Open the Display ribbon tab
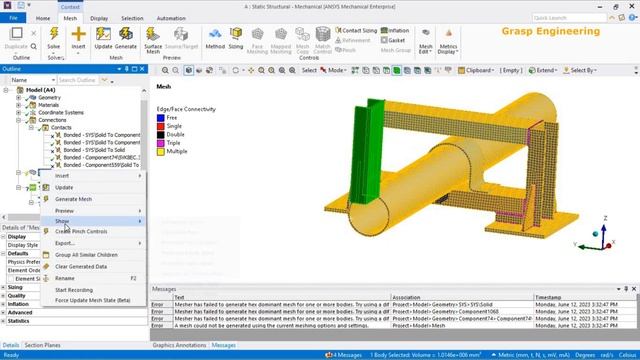This screenshot has height=360, width=640. (x=99, y=18)
